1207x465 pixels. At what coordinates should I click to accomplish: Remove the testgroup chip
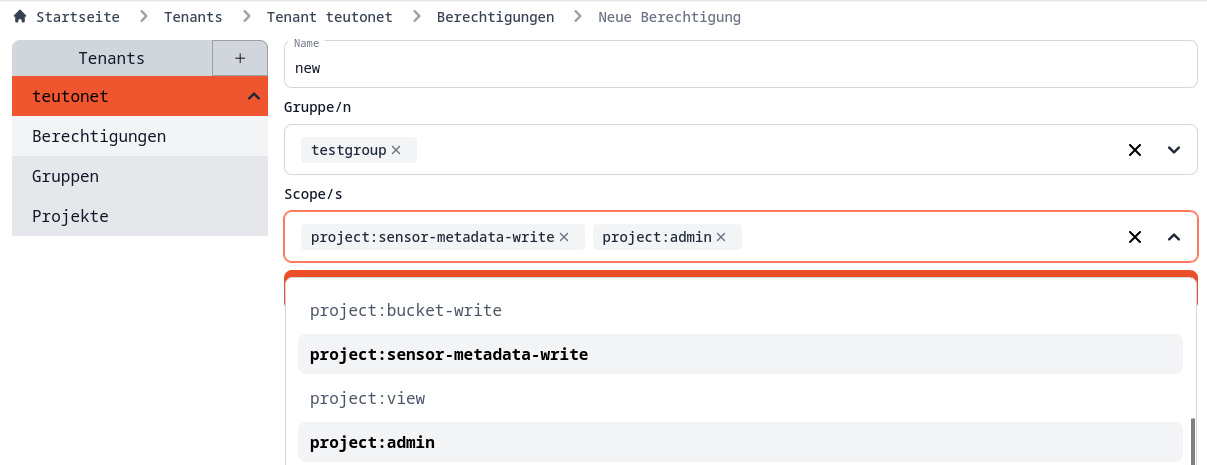(x=396, y=150)
